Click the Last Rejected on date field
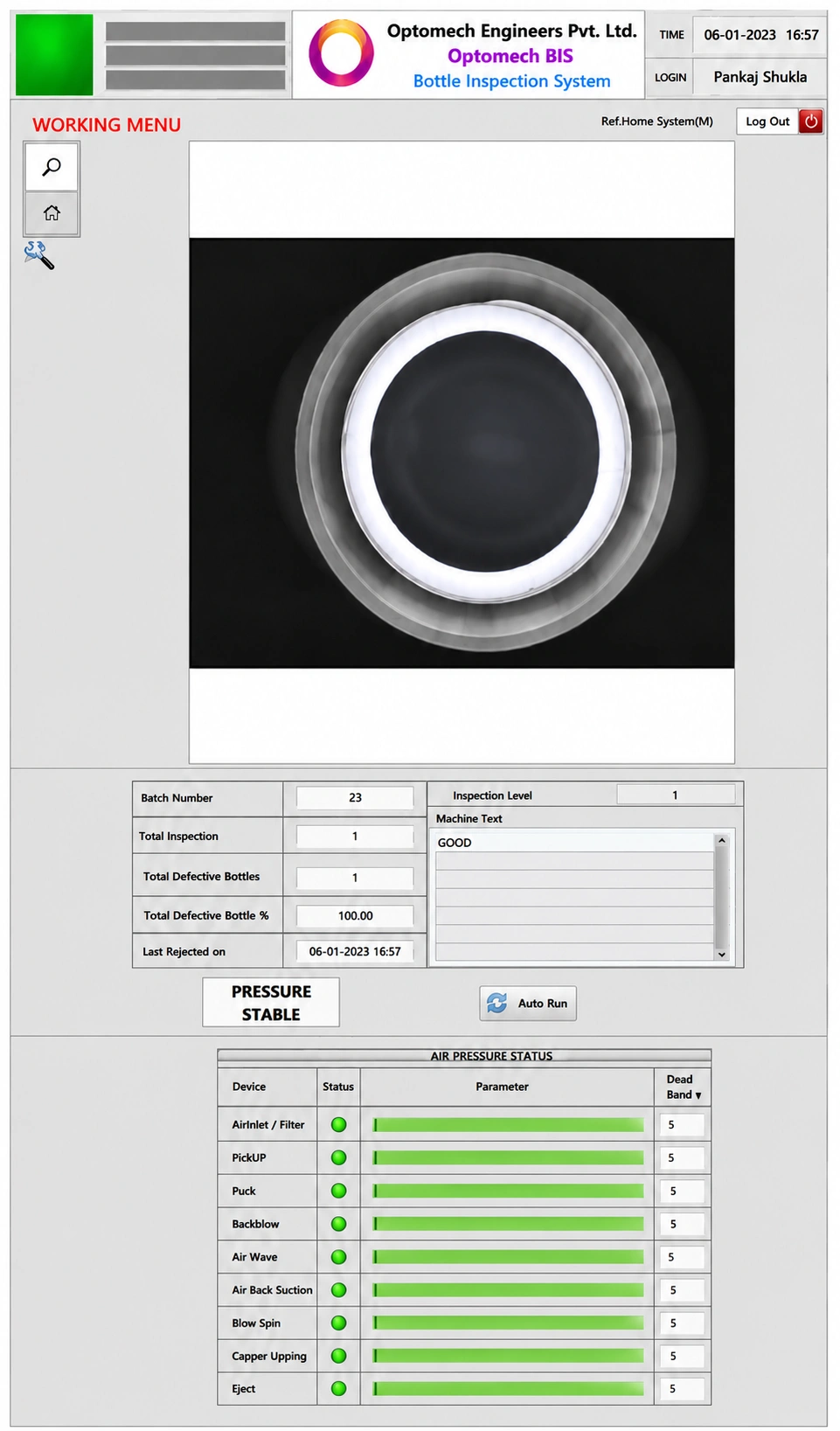The width and height of the screenshot is (840, 1431). tap(355, 951)
